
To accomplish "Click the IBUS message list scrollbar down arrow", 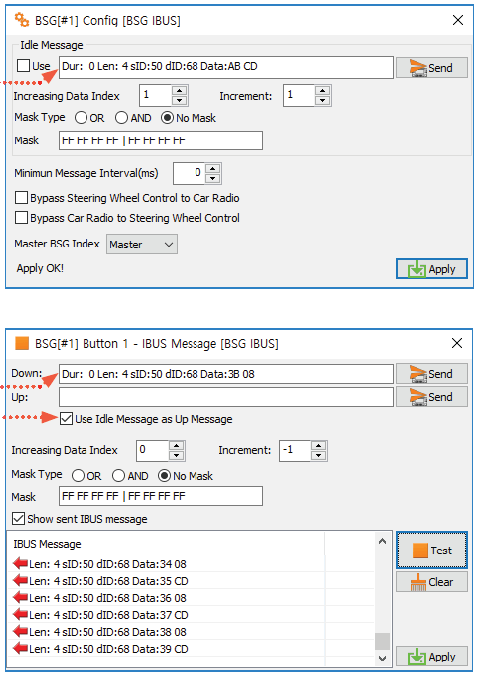I will point(382,658).
